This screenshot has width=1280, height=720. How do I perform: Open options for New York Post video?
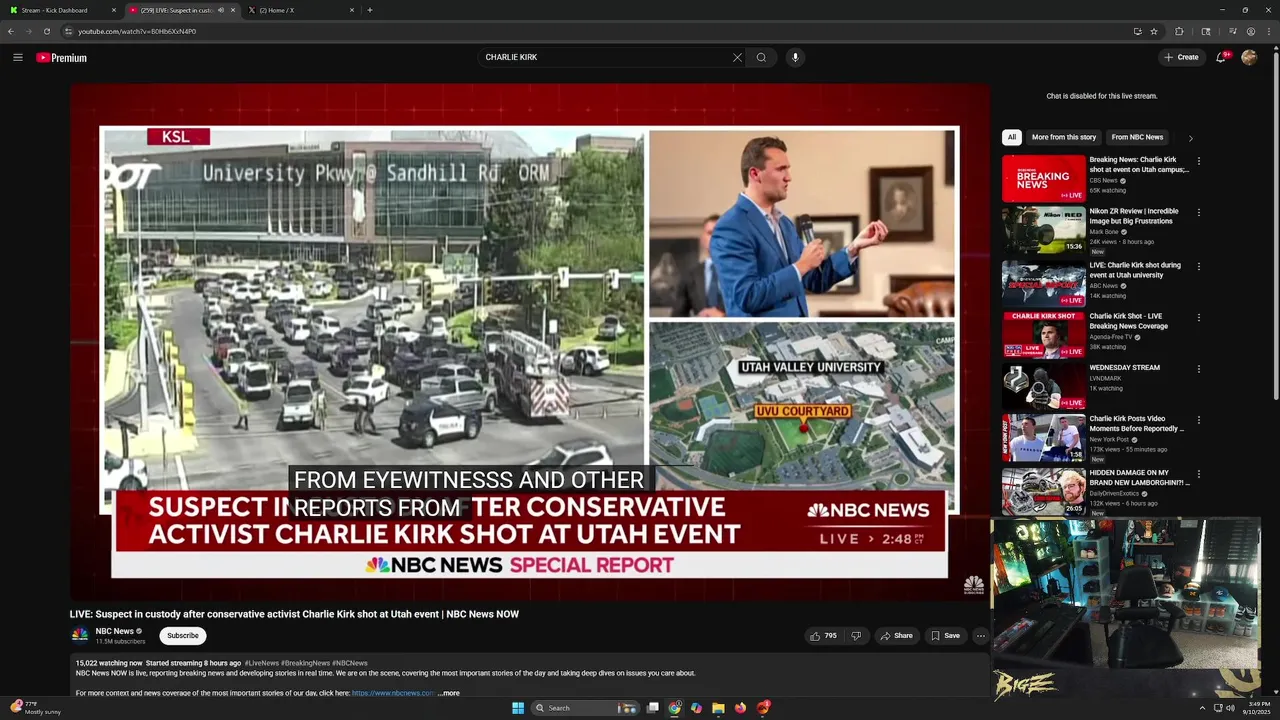tap(1198, 420)
